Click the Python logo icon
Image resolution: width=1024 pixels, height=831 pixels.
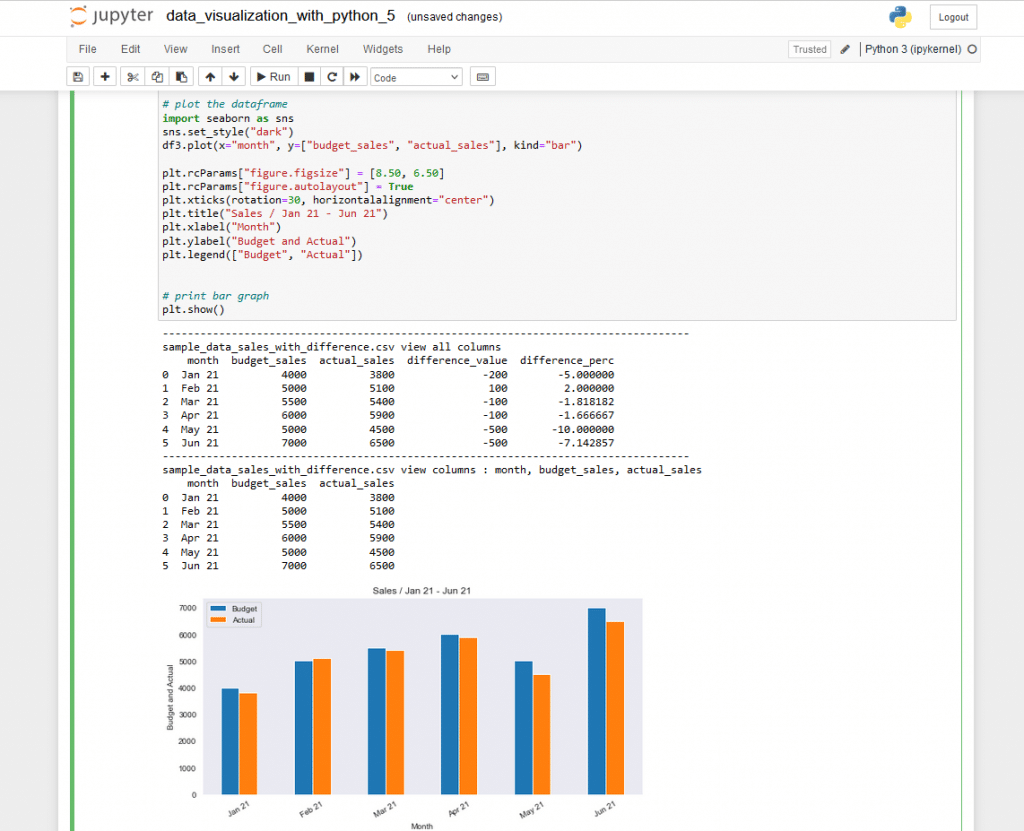coord(900,17)
